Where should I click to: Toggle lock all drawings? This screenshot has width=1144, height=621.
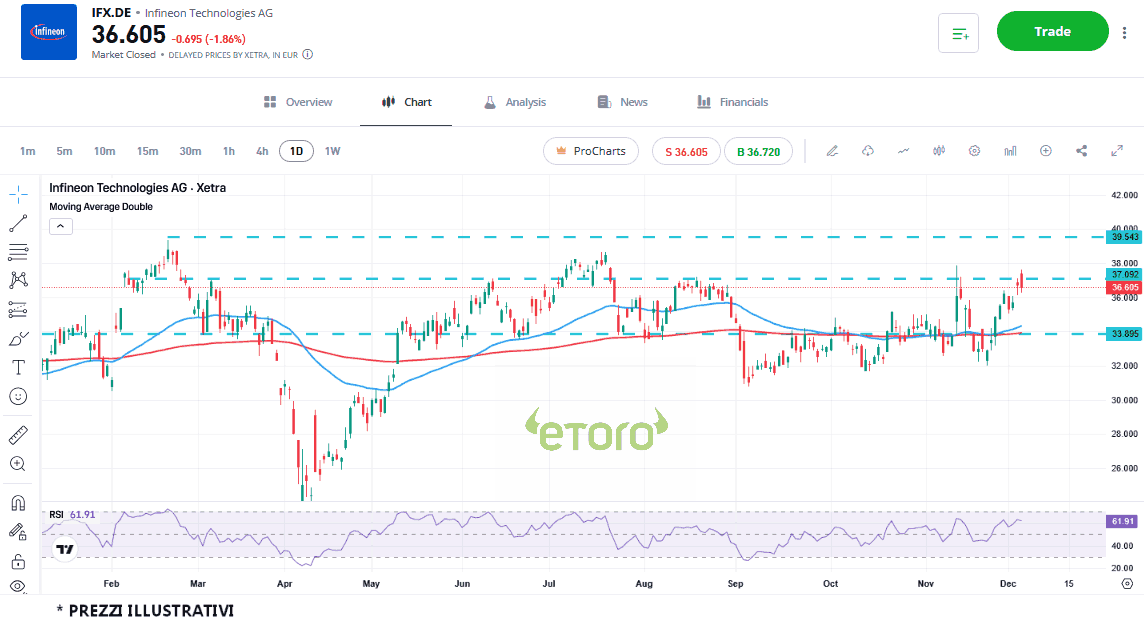tap(18, 560)
